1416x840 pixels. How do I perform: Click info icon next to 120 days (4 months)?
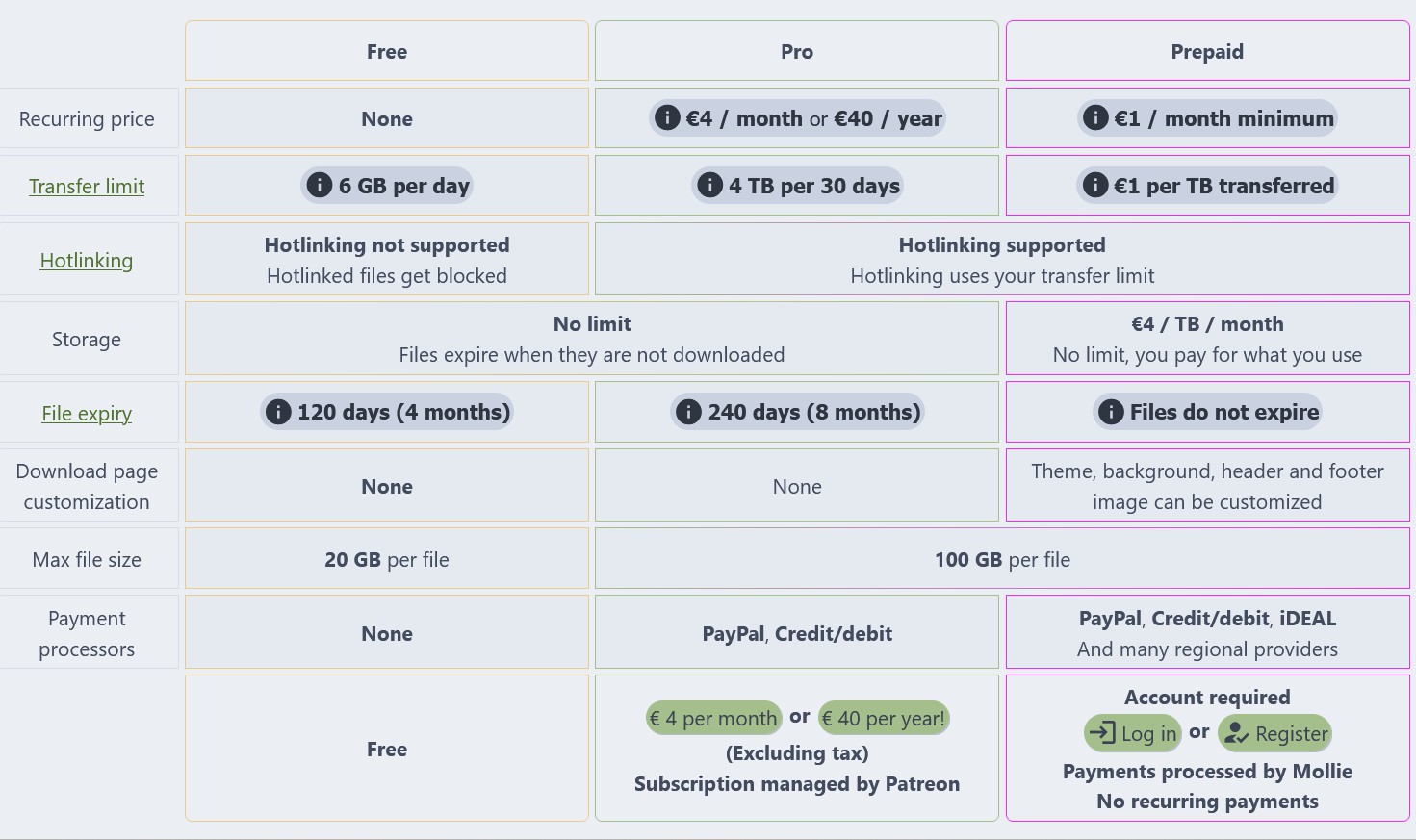pyautogui.click(x=278, y=412)
